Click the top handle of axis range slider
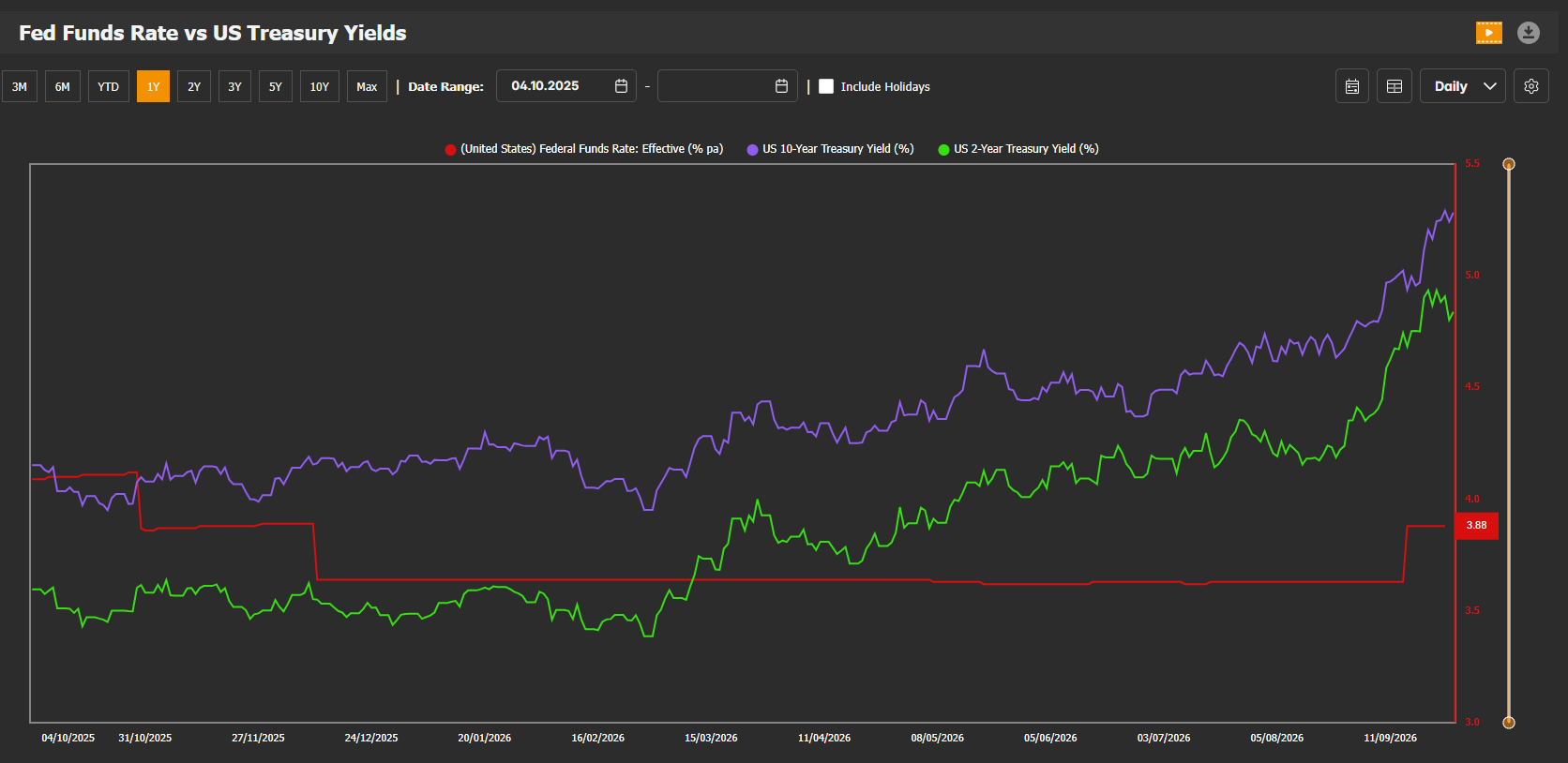Viewport: 1568px width, 763px height. [x=1509, y=164]
